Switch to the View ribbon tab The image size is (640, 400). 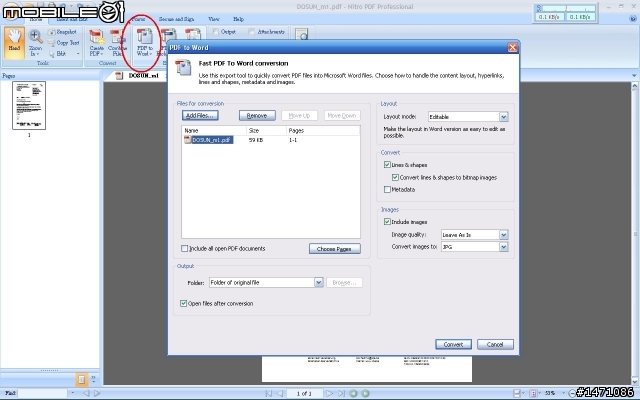[213, 19]
